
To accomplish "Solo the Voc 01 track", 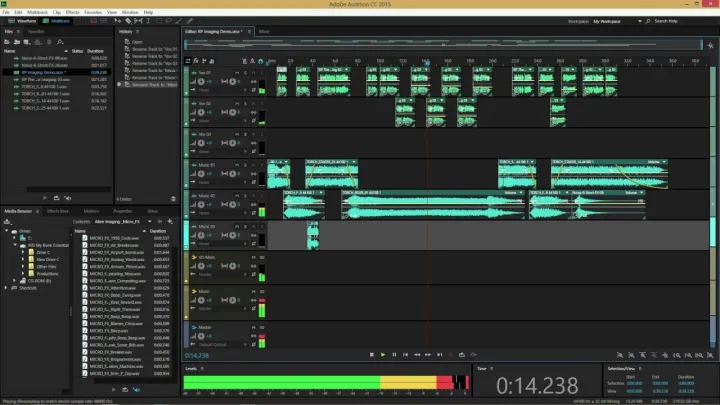I will tap(245, 73).
